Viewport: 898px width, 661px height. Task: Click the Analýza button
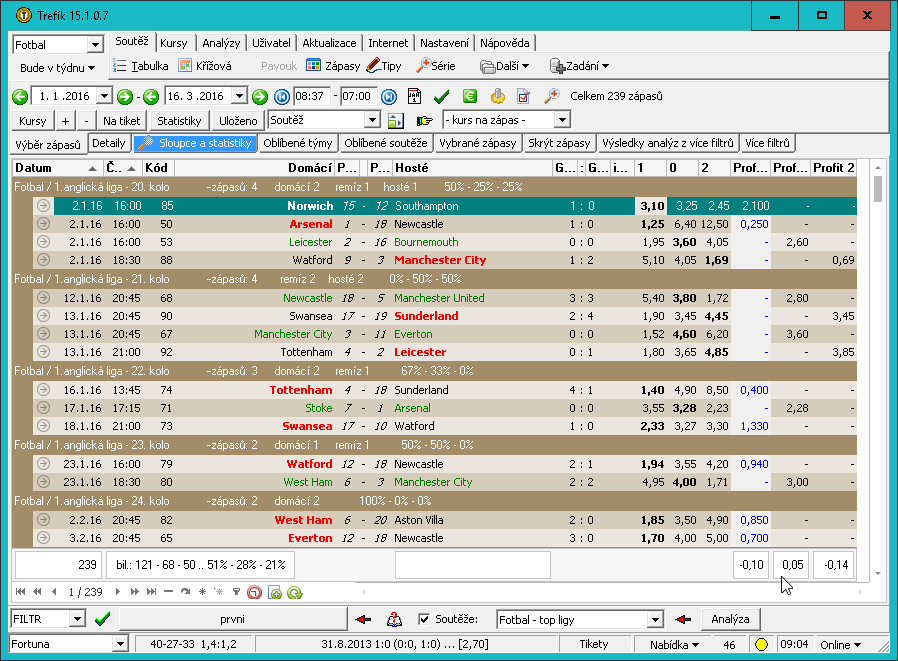[730, 619]
